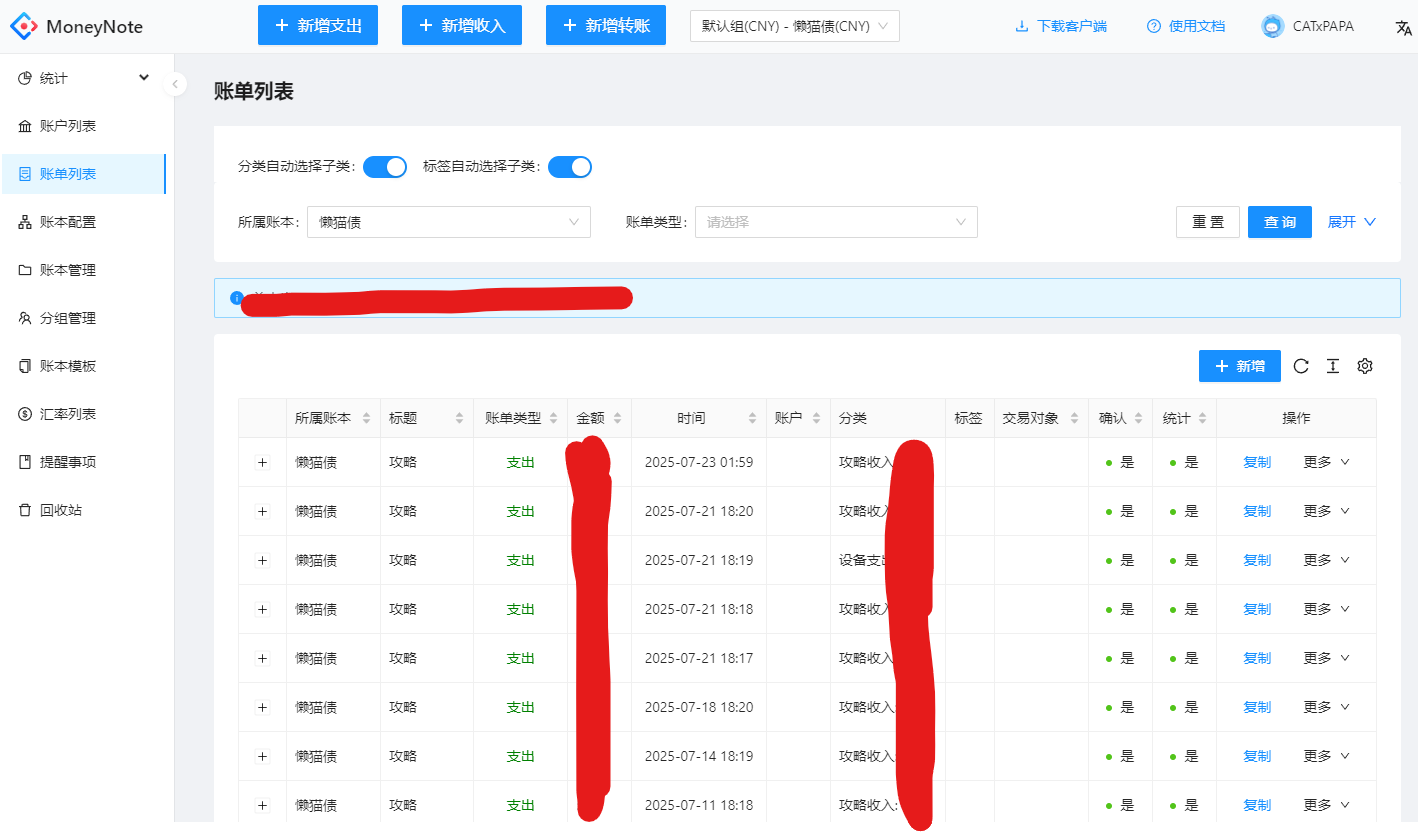Viewport: 1418px width, 833px height.
Task: Click the refresh icon above the table
Action: (1301, 366)
